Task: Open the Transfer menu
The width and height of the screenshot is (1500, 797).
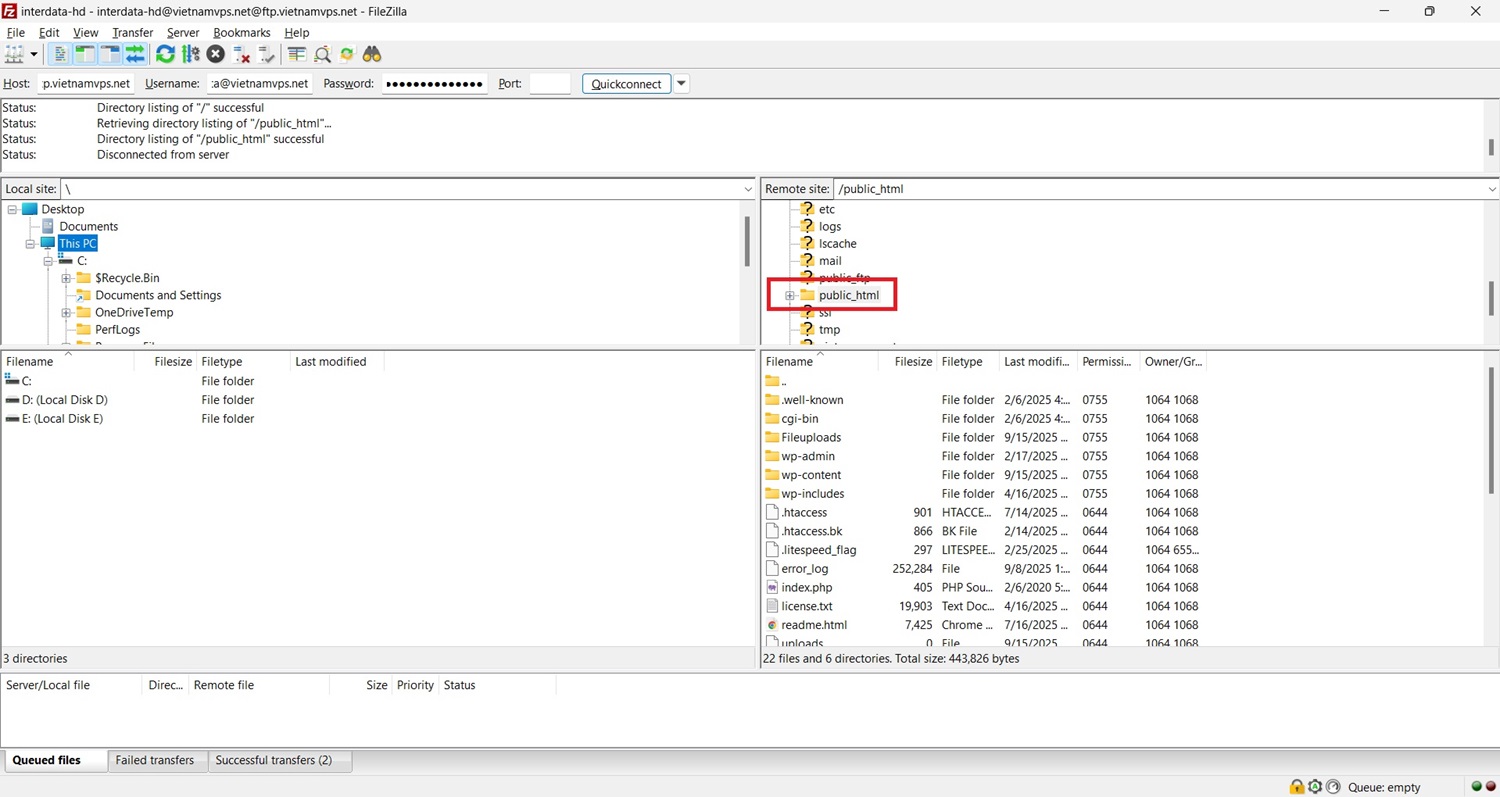Action: pyautogui.click(x=132, y=33)
